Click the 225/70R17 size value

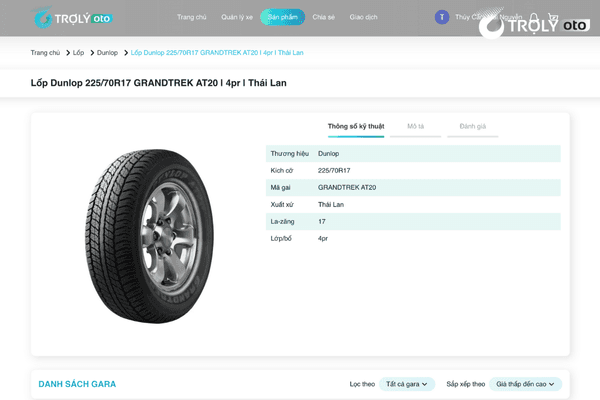point(334,170)
